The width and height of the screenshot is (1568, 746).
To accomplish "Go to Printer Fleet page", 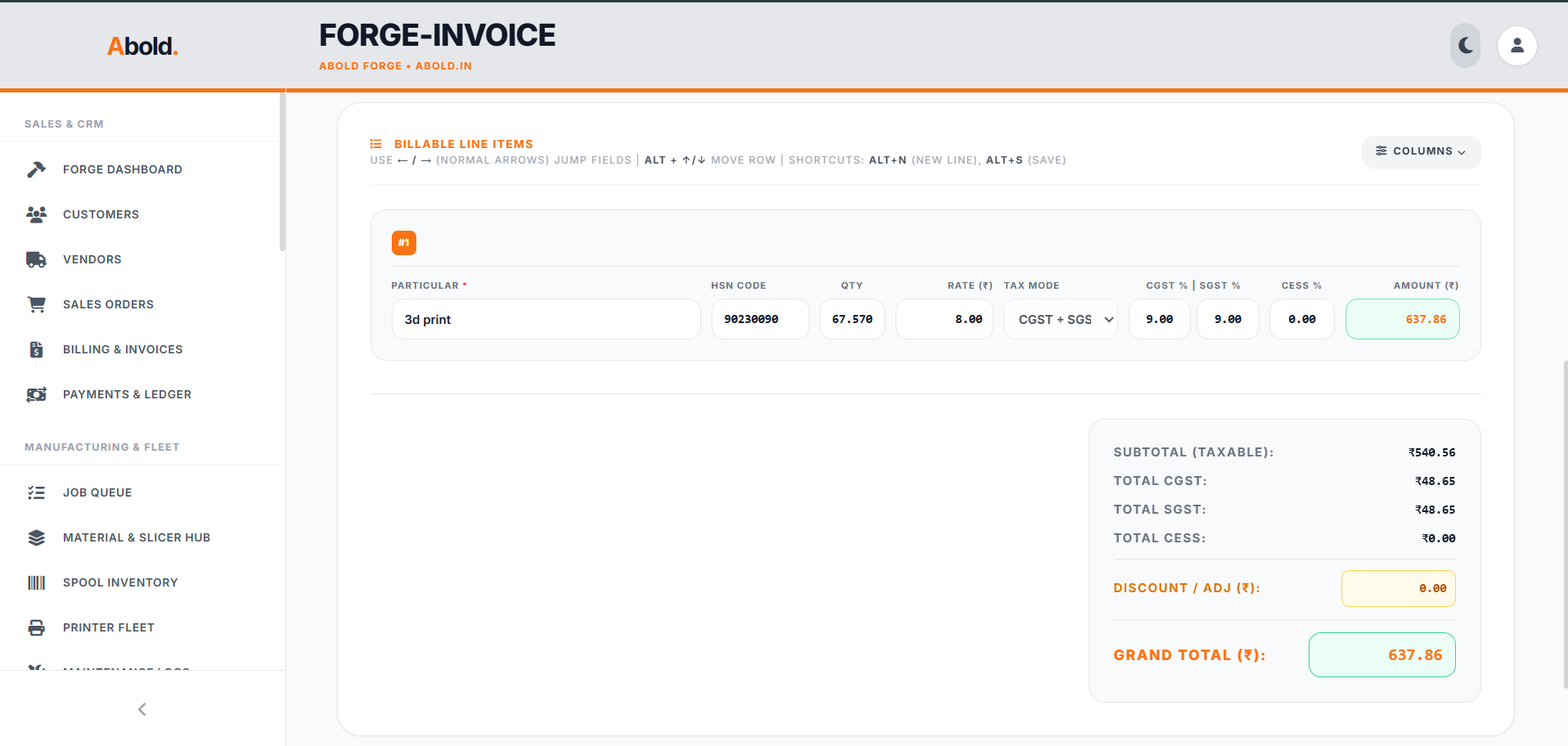I will (139, 627).
